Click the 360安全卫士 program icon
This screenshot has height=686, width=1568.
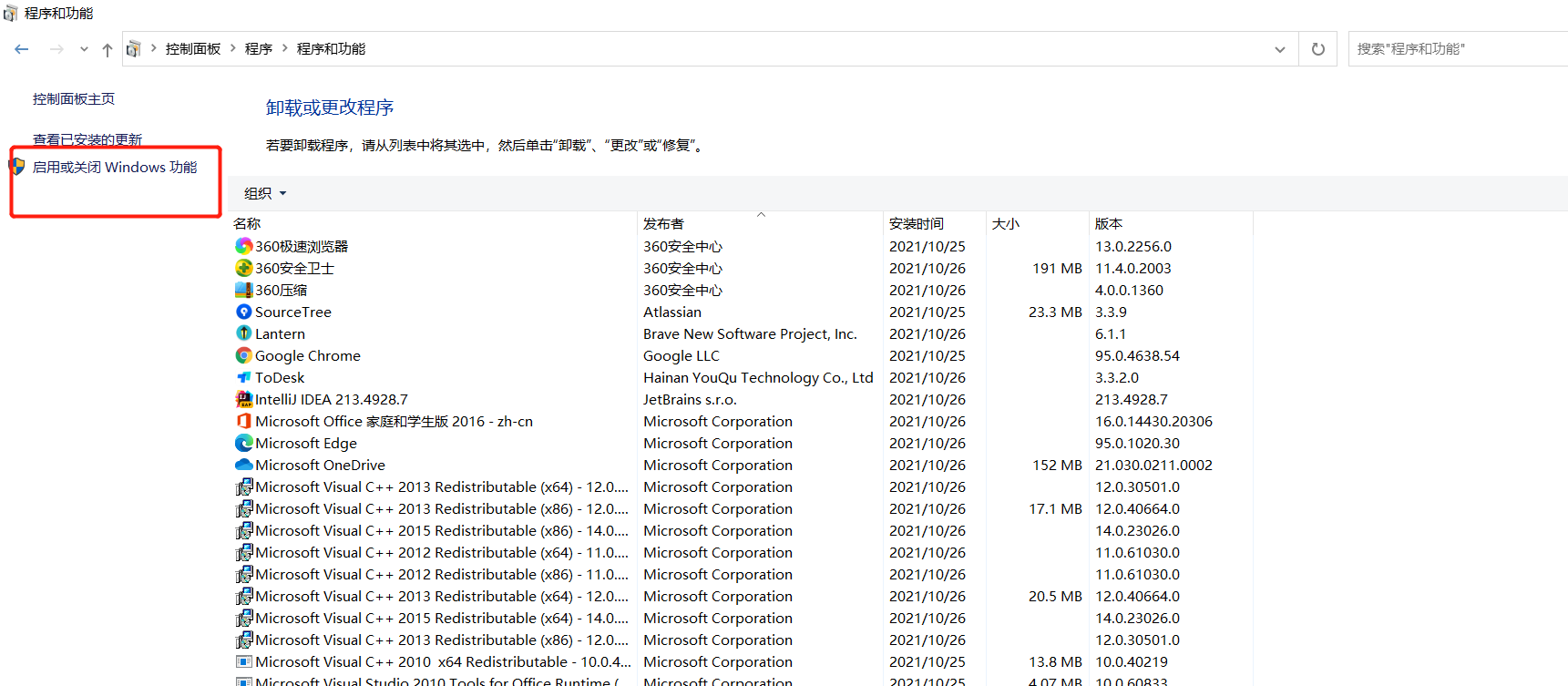tap(243, 268)
